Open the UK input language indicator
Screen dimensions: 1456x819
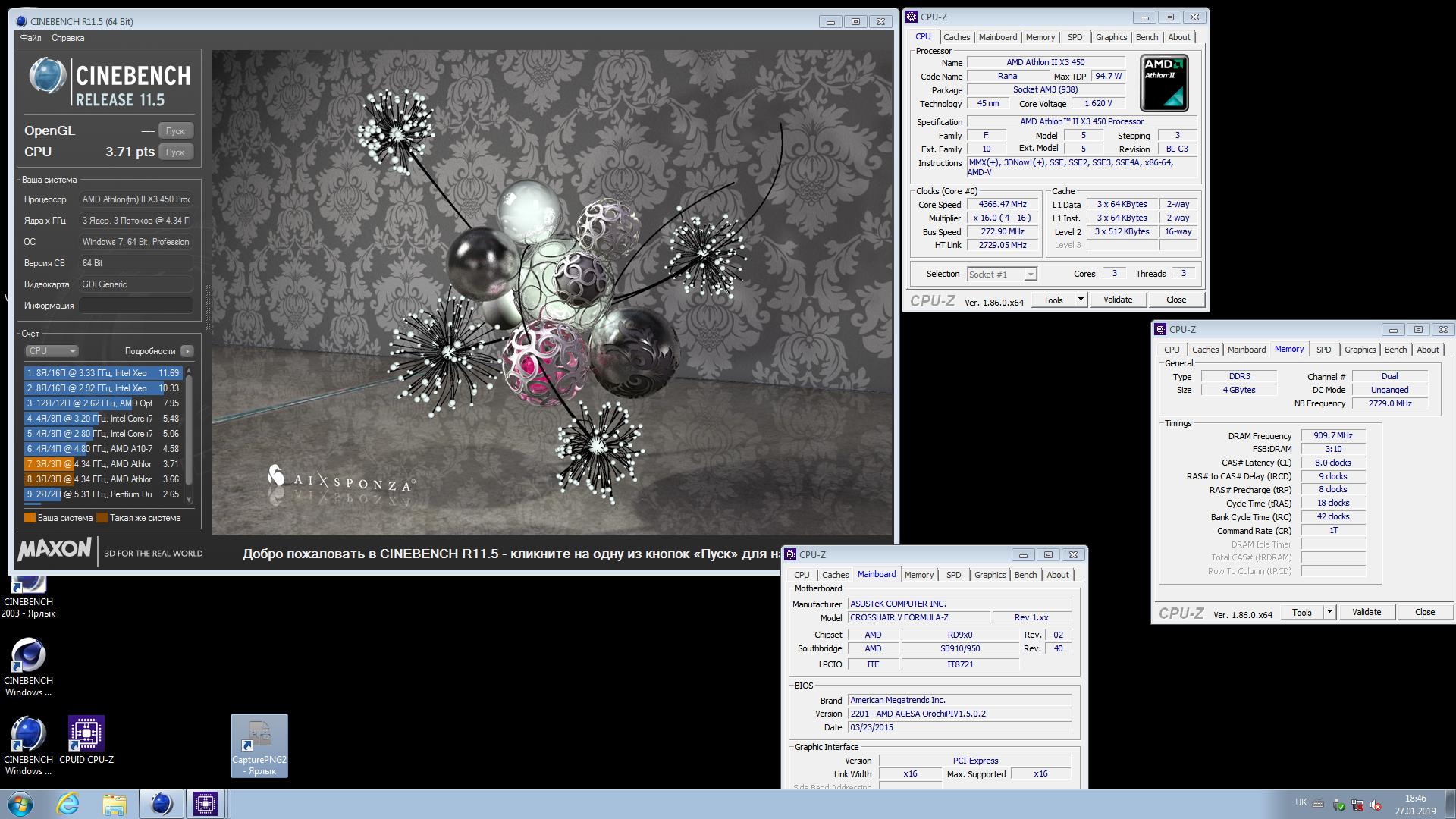tap(1301, 802)
